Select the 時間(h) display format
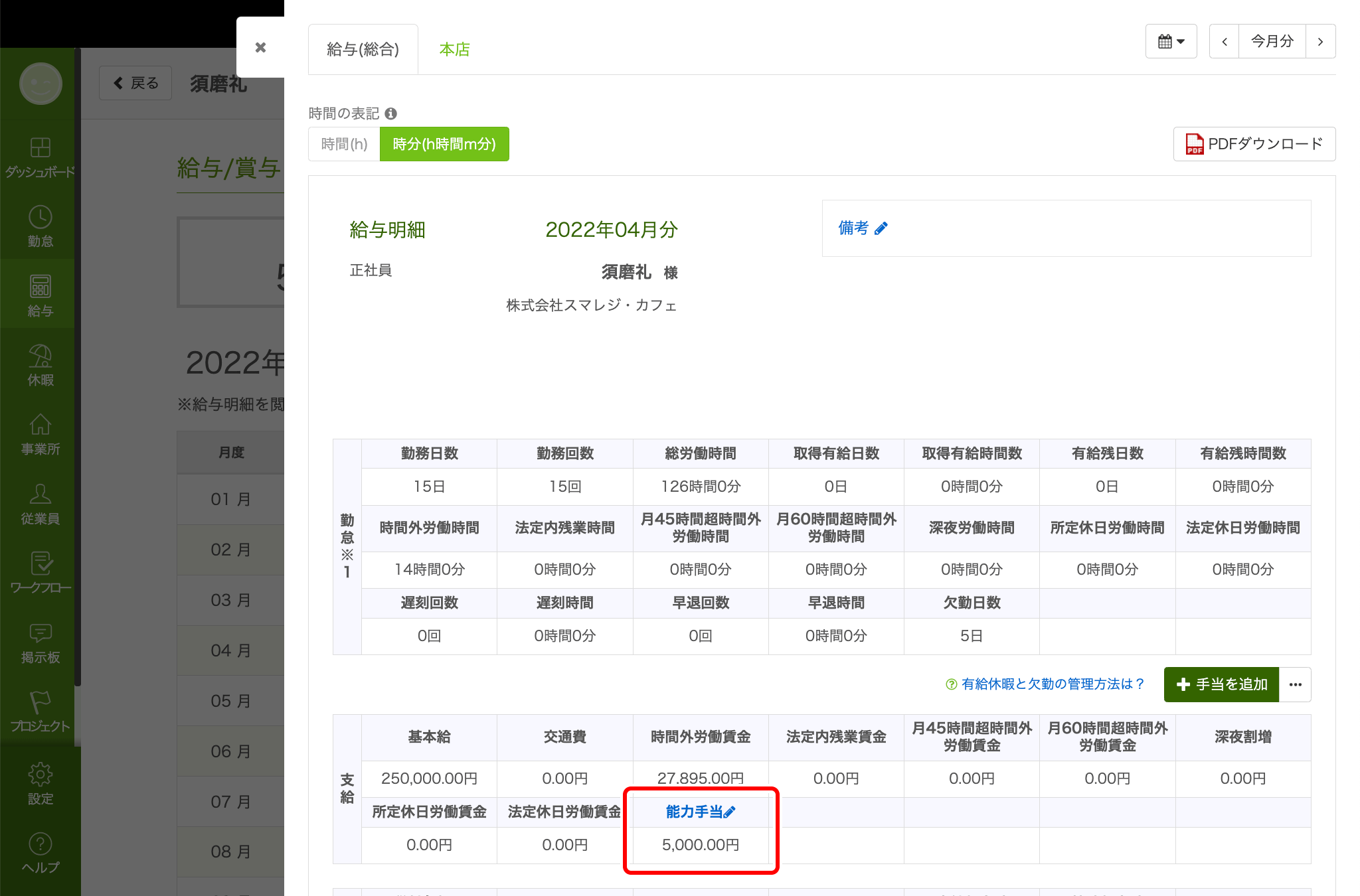The width and height of the screenshot is (1360, 896). (344, 144)
